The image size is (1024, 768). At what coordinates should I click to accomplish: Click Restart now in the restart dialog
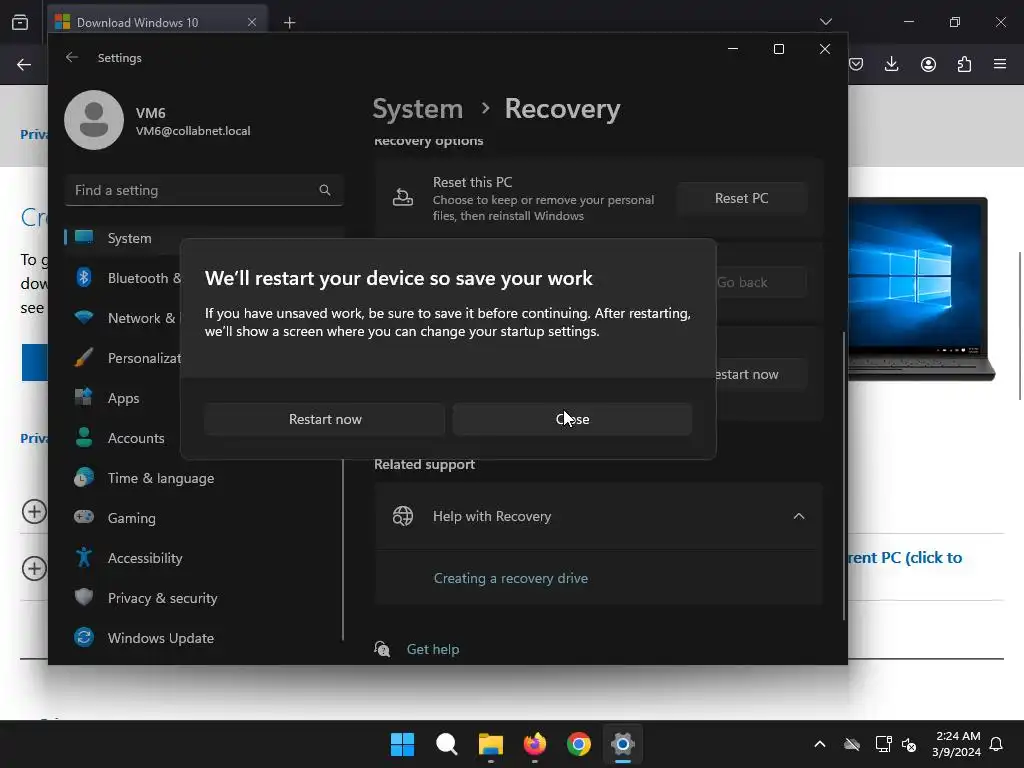coord(325,419)
